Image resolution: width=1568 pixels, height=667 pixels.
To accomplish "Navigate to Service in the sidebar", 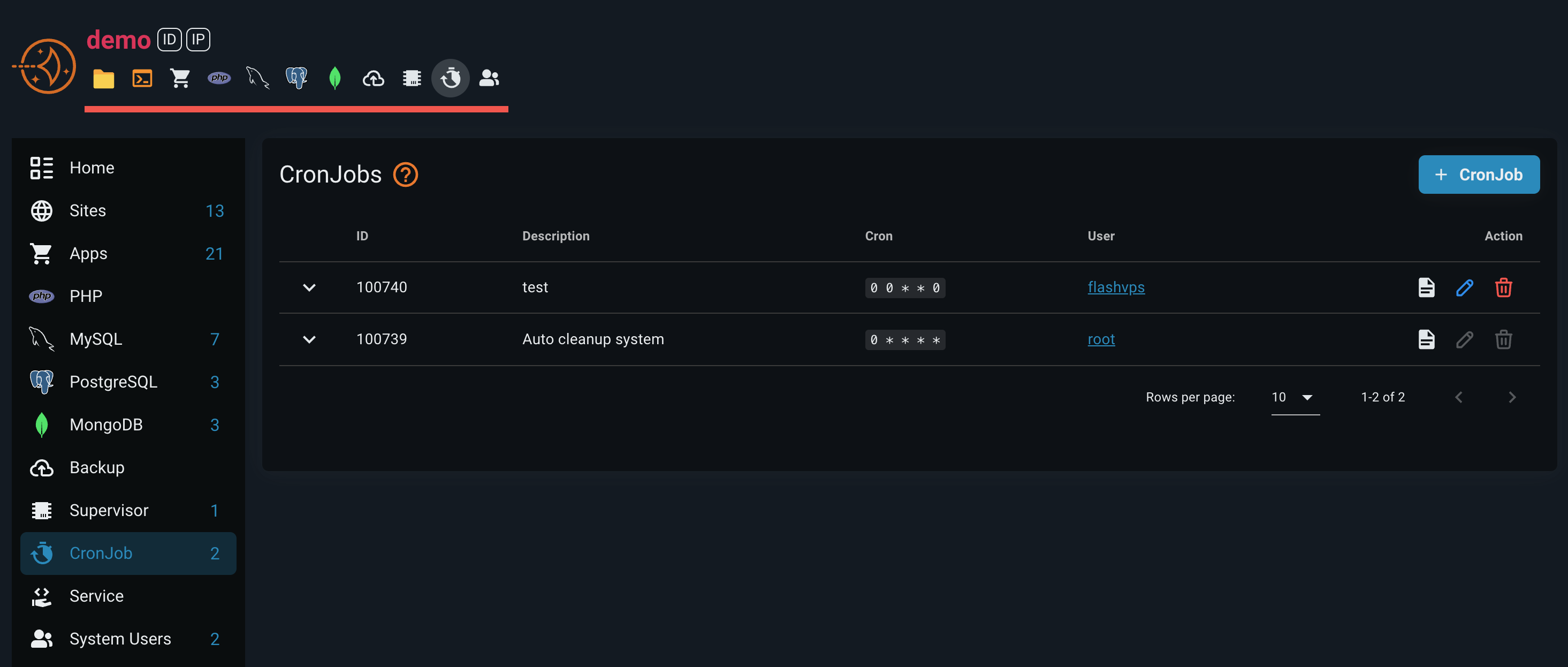I will click(x=96, y=596).
